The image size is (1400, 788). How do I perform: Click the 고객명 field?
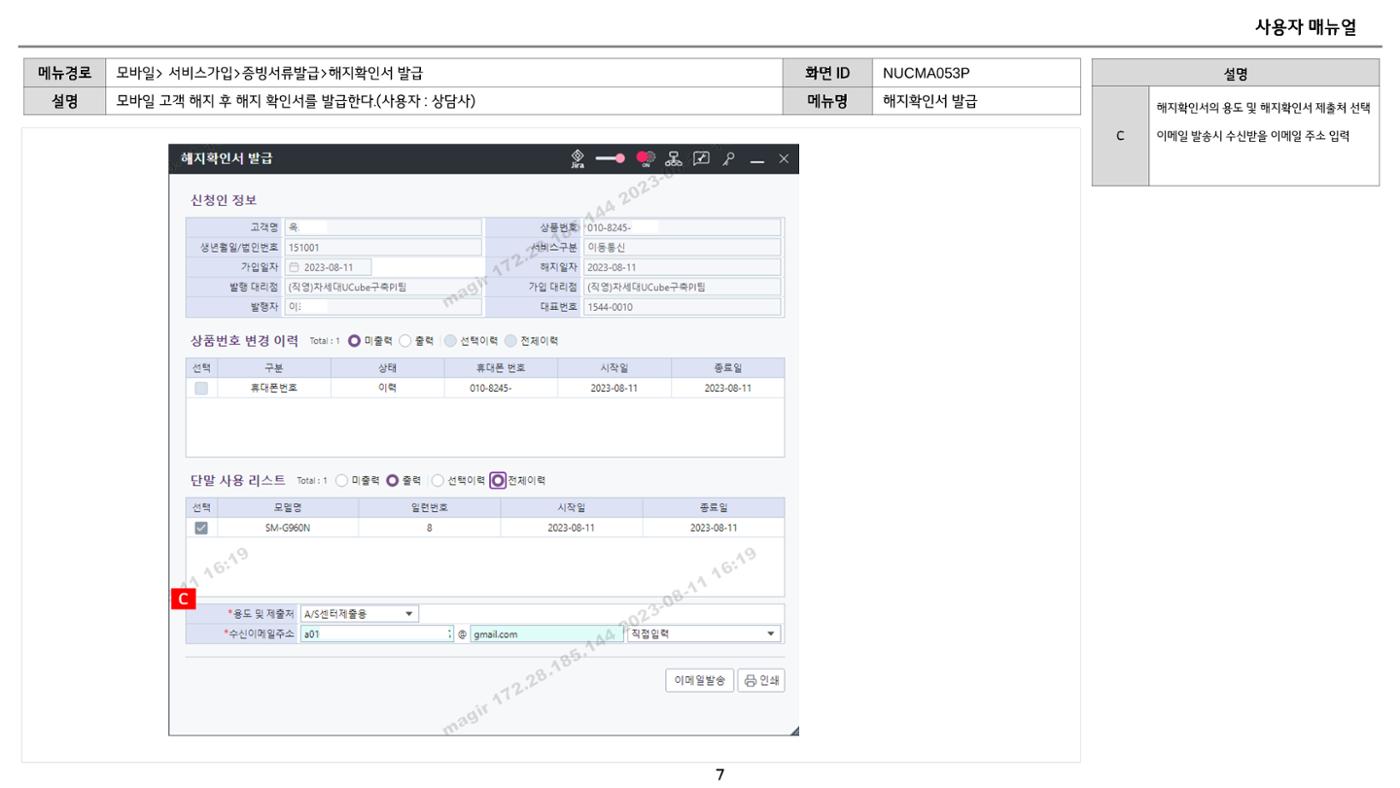click(x=384, y=227)
